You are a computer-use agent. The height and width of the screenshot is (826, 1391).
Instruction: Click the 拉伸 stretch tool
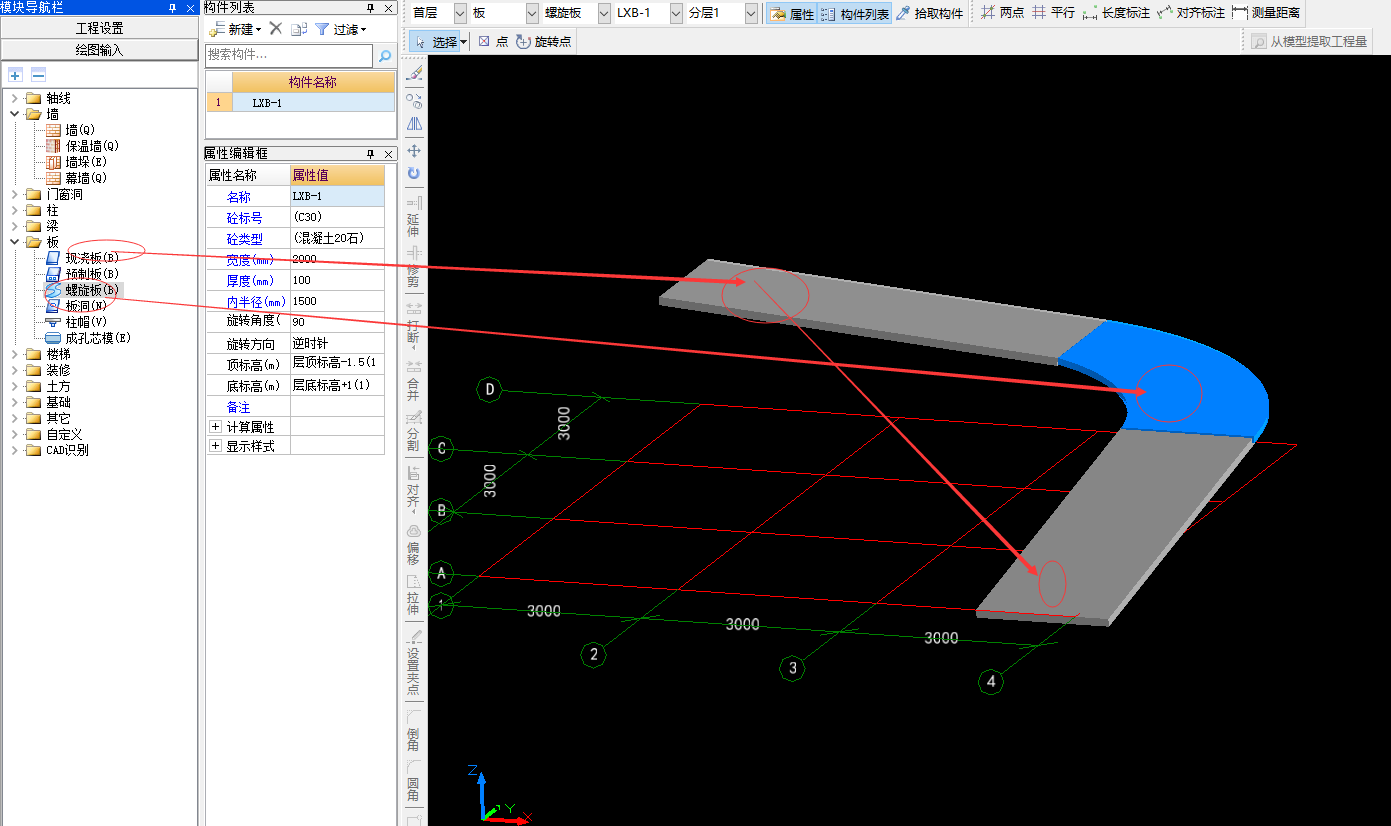(x=414, y=596)
